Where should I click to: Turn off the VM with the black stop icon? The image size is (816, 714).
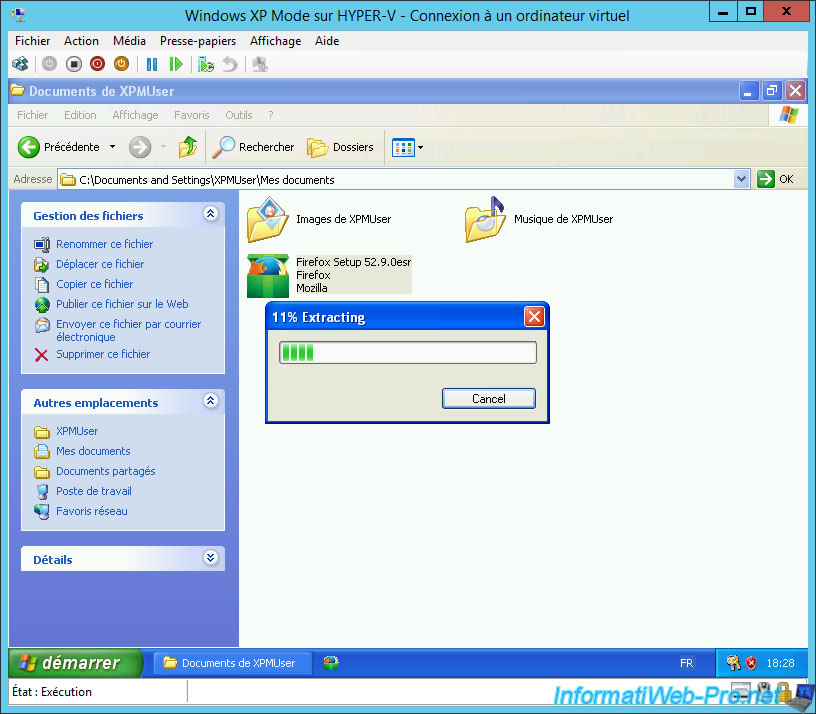pos(73,64)
